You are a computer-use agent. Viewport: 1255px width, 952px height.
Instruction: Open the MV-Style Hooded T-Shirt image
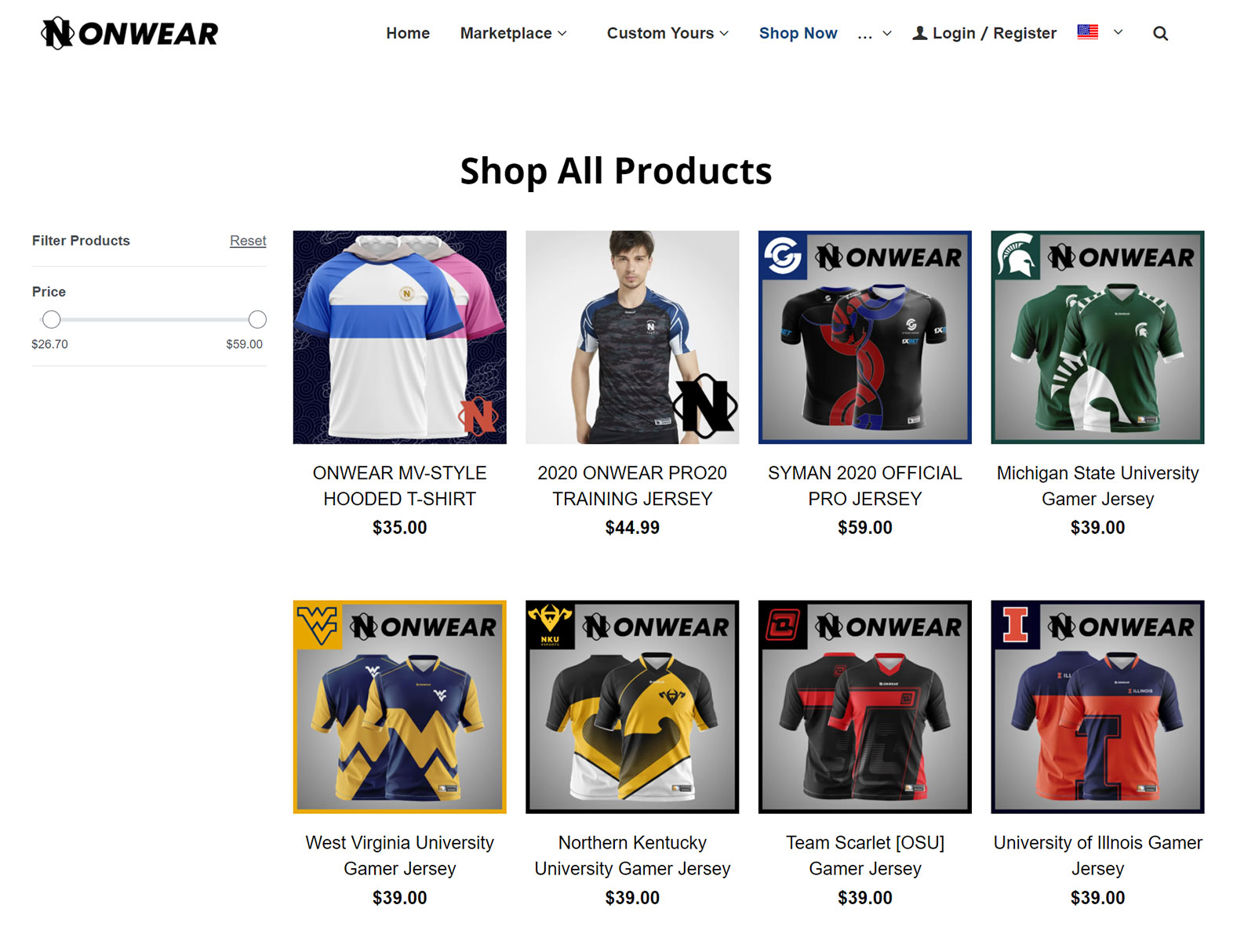pos(399,337)
